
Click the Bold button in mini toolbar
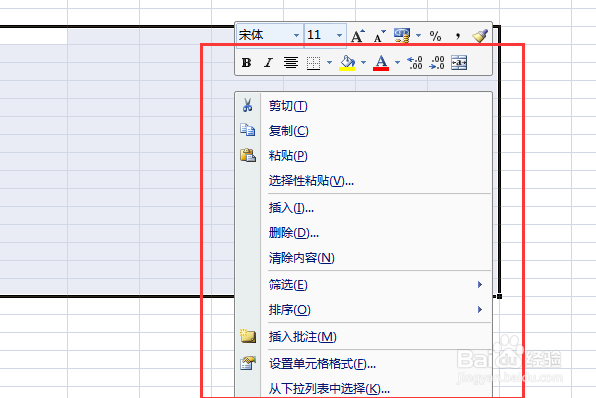246,63
